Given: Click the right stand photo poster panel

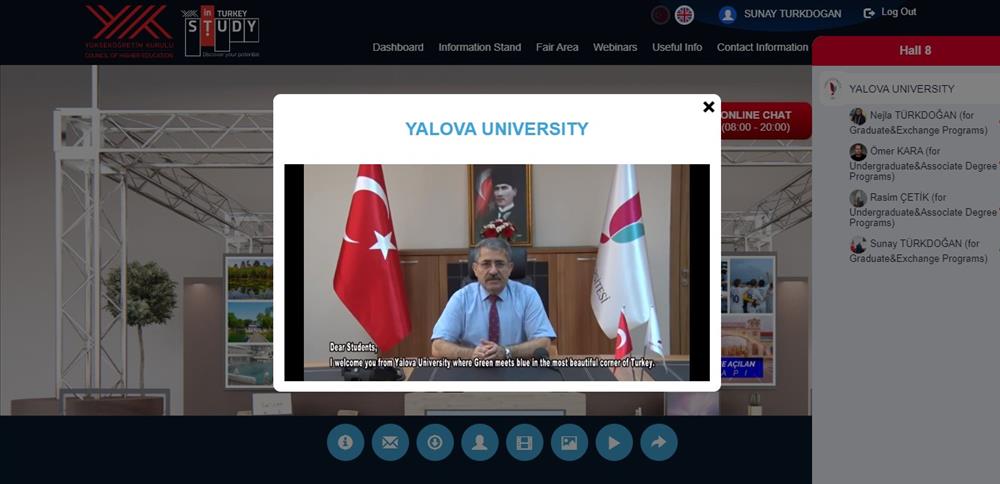Looking at the screenshot, I should (748, 321).
